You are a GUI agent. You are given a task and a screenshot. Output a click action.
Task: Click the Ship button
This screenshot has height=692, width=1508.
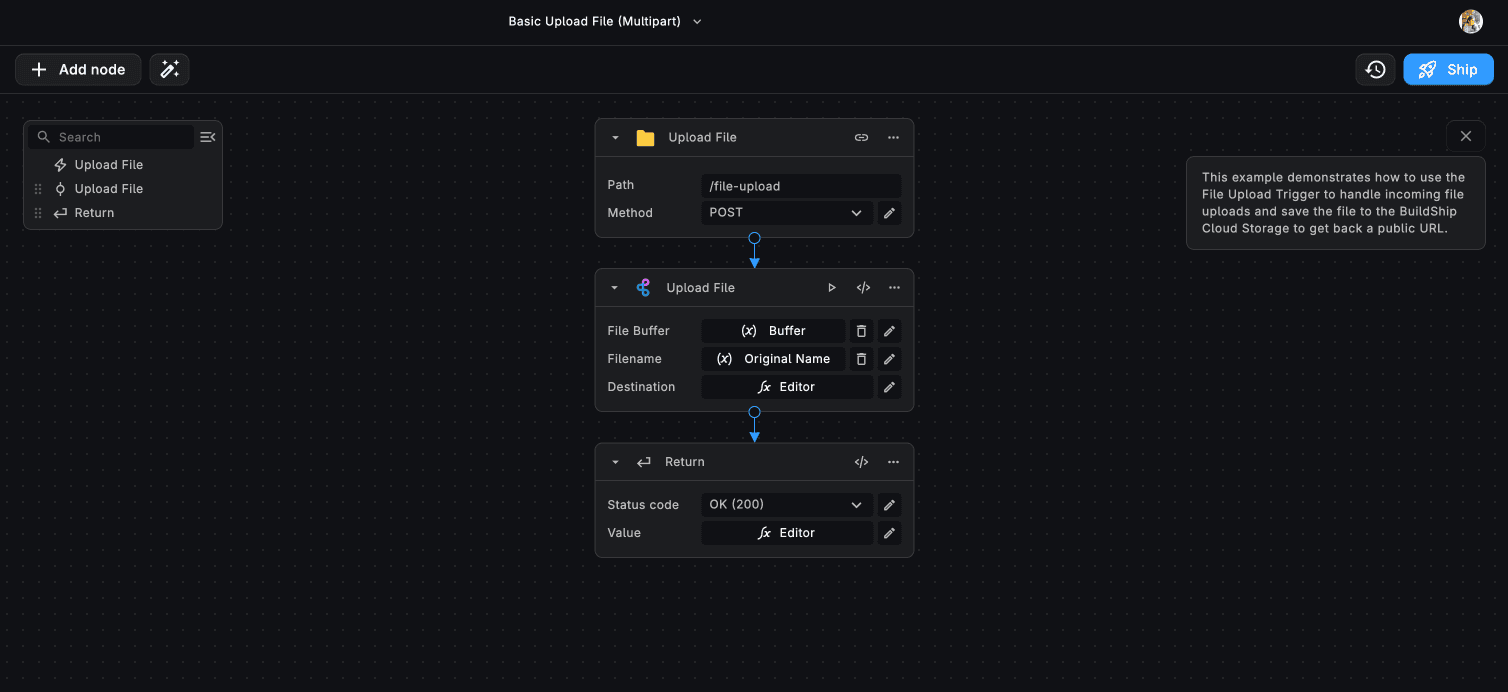point(1448,69)
